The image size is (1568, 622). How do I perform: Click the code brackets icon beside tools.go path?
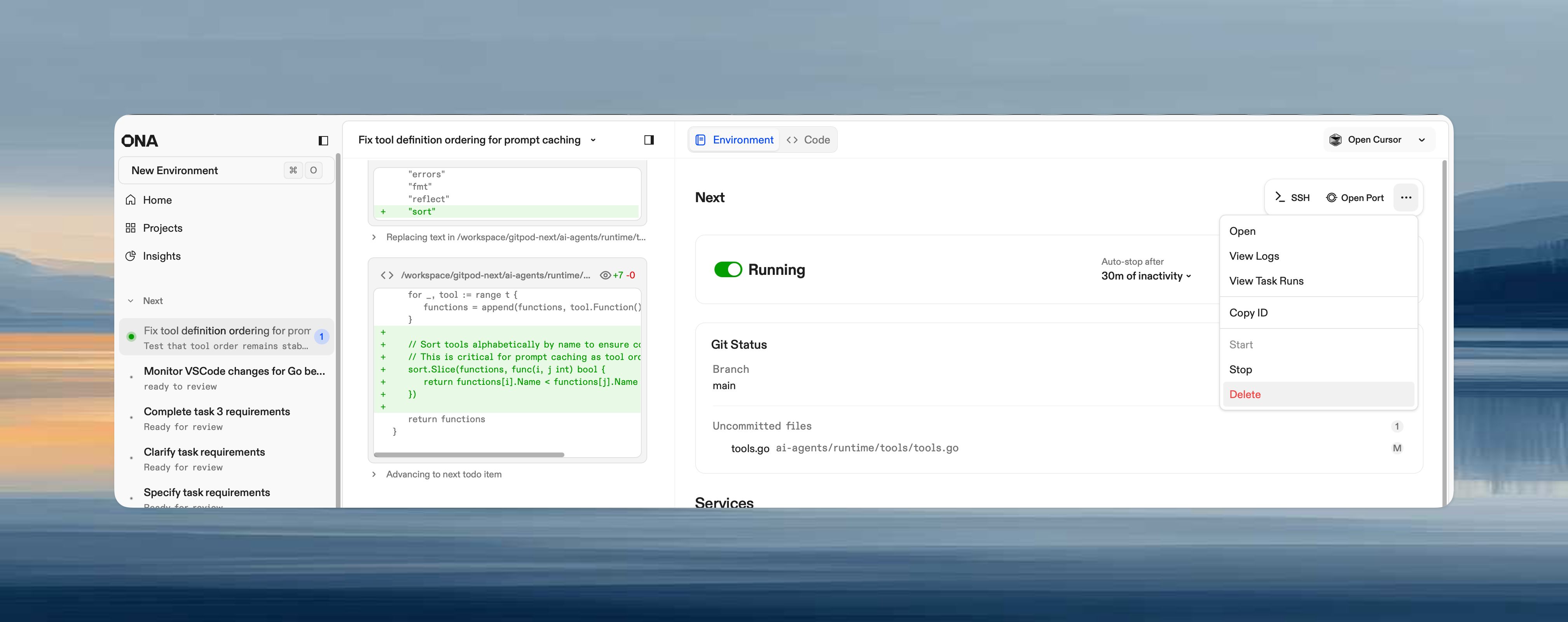tap(387, 275)
